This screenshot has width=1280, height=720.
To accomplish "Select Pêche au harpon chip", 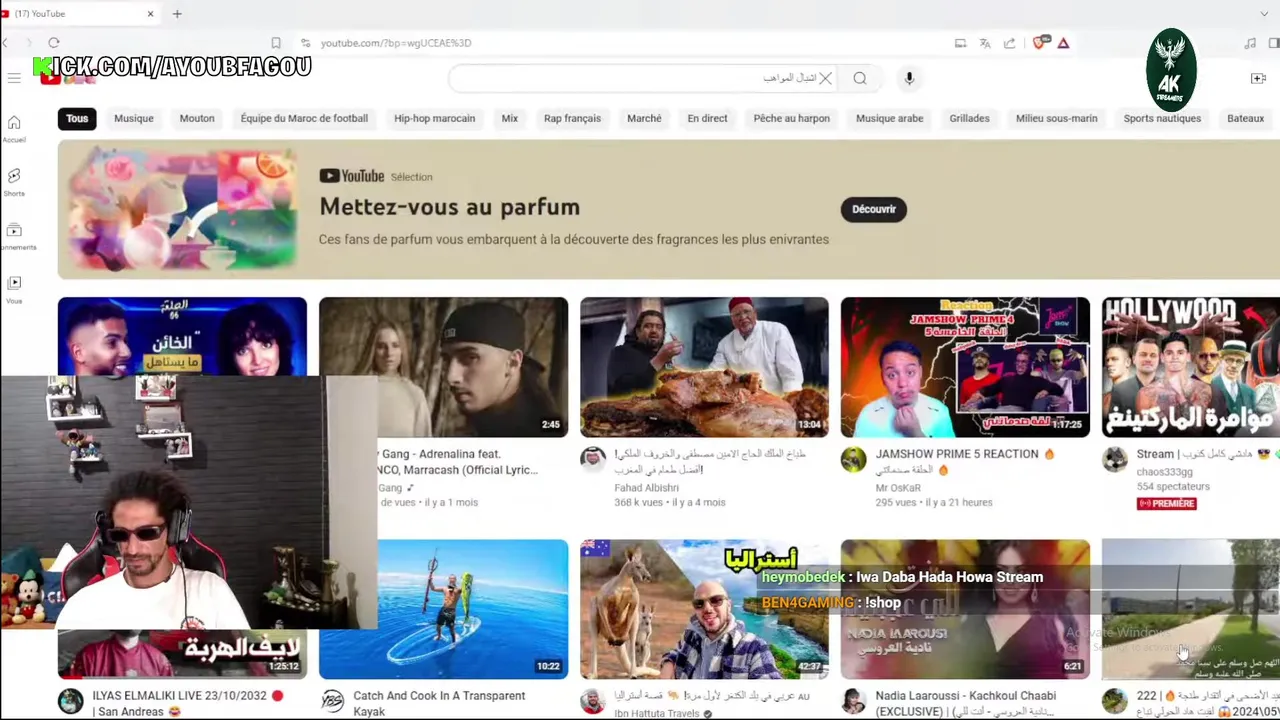I will click(792, 118).
